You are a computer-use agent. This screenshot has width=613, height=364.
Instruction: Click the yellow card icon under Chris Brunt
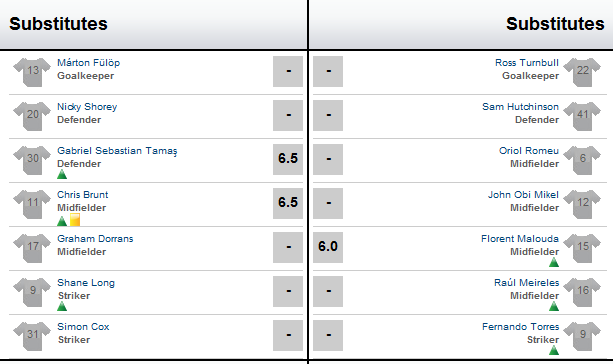(75, 219)
